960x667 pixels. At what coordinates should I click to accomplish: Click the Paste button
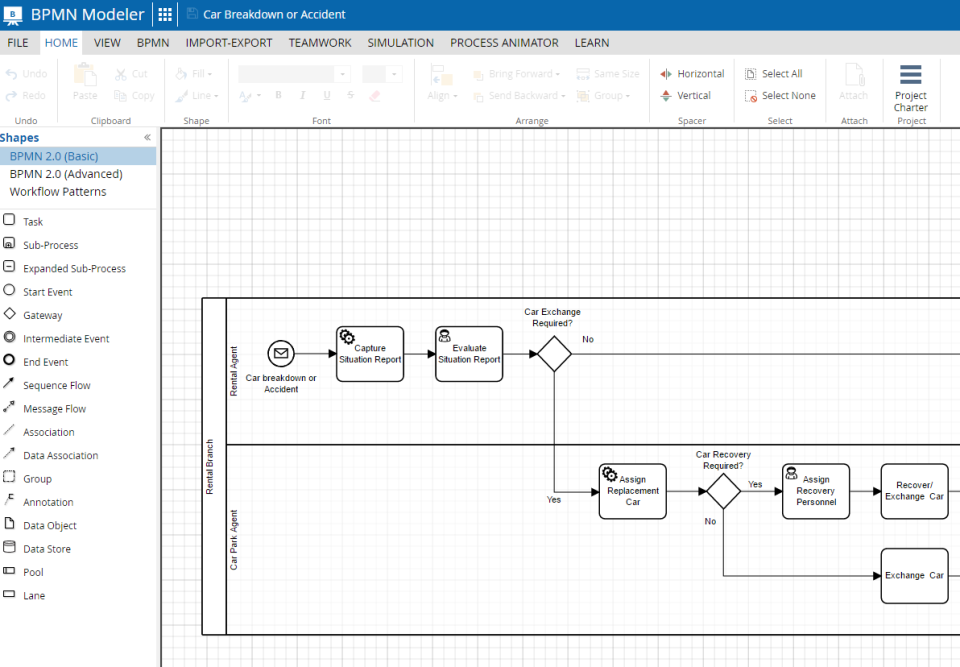pos(85,82)
